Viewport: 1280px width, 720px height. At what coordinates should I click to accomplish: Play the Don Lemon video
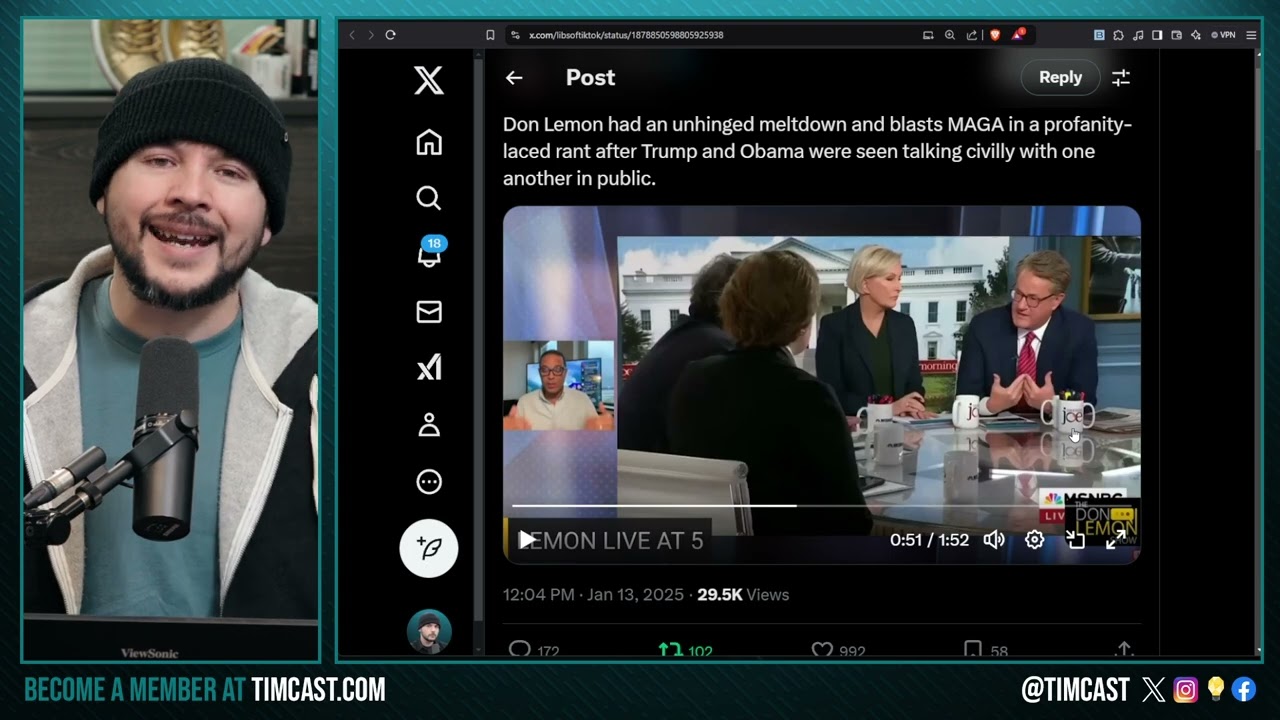pos(527,540)
